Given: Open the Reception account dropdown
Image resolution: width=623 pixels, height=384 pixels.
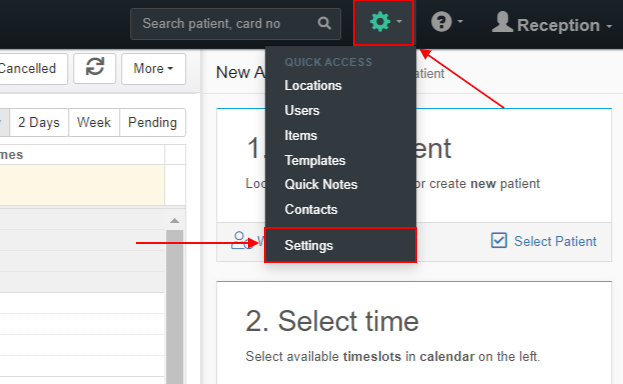Looking at the screenshot, I should pyautogui.click(x=552, y=24).
